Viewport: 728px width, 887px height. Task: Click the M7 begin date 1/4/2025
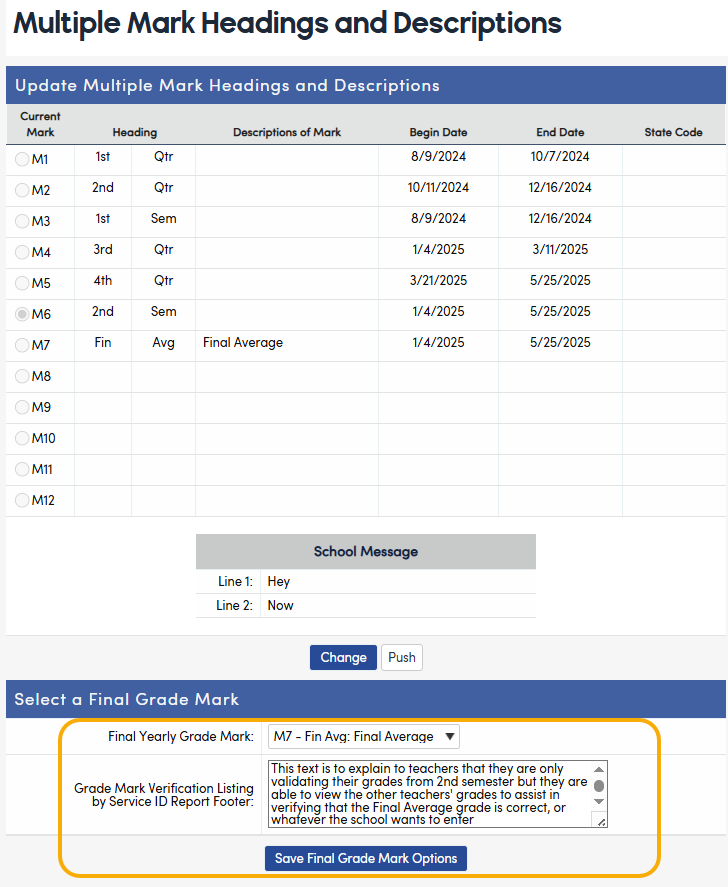[x=438, y=343]
